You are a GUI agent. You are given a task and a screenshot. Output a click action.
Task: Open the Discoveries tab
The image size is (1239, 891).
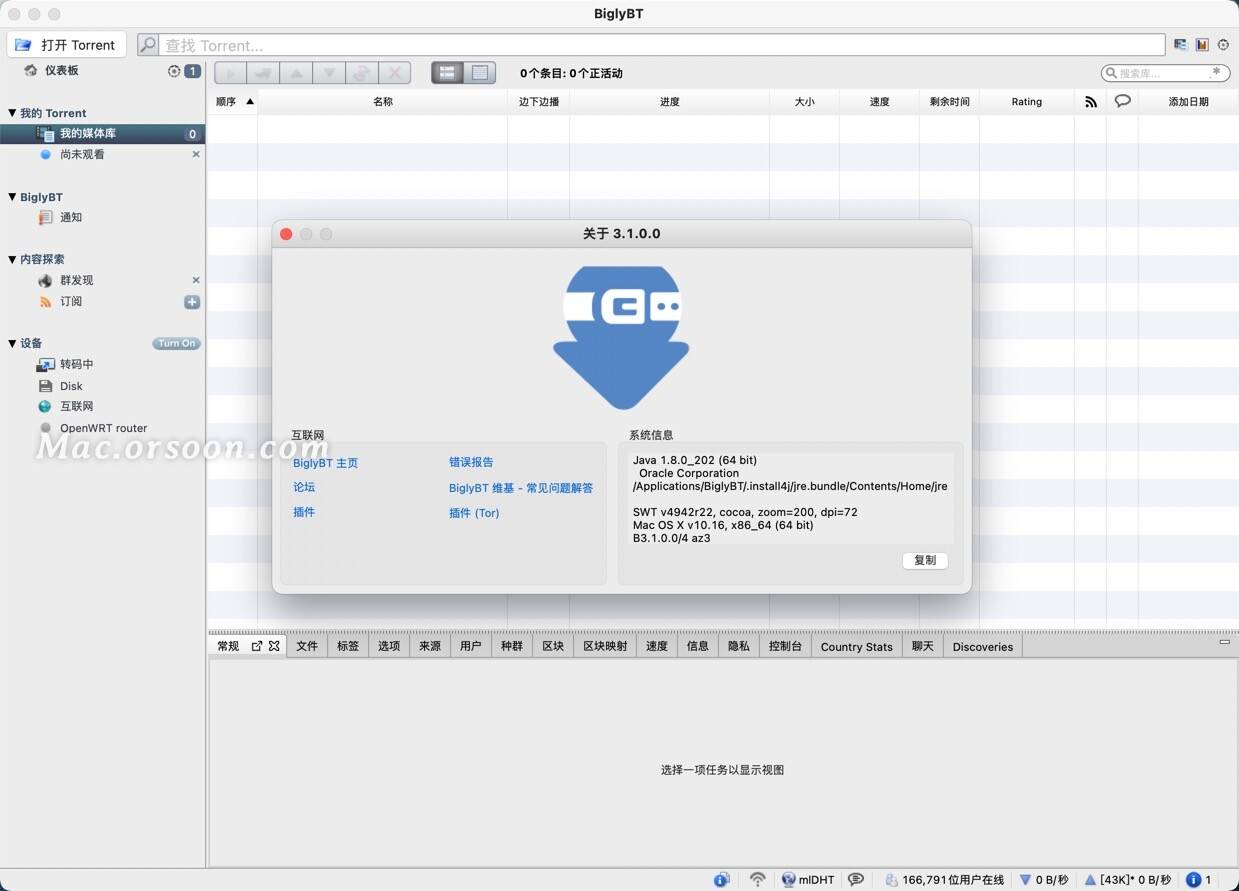(982, 647)
